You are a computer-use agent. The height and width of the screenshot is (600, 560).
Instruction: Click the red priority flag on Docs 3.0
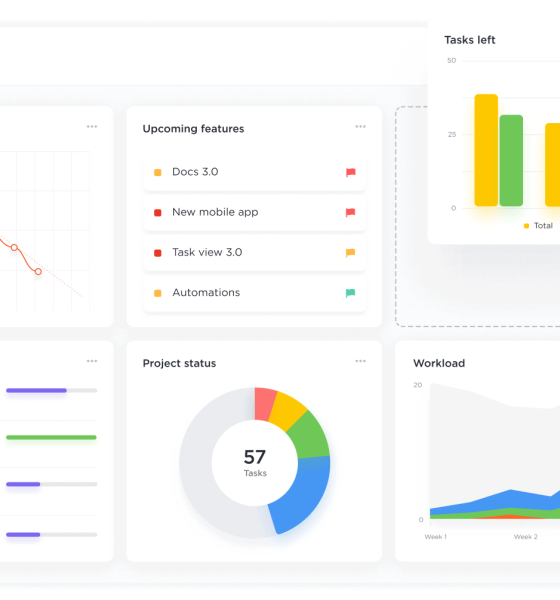click(x=351, y=172)
